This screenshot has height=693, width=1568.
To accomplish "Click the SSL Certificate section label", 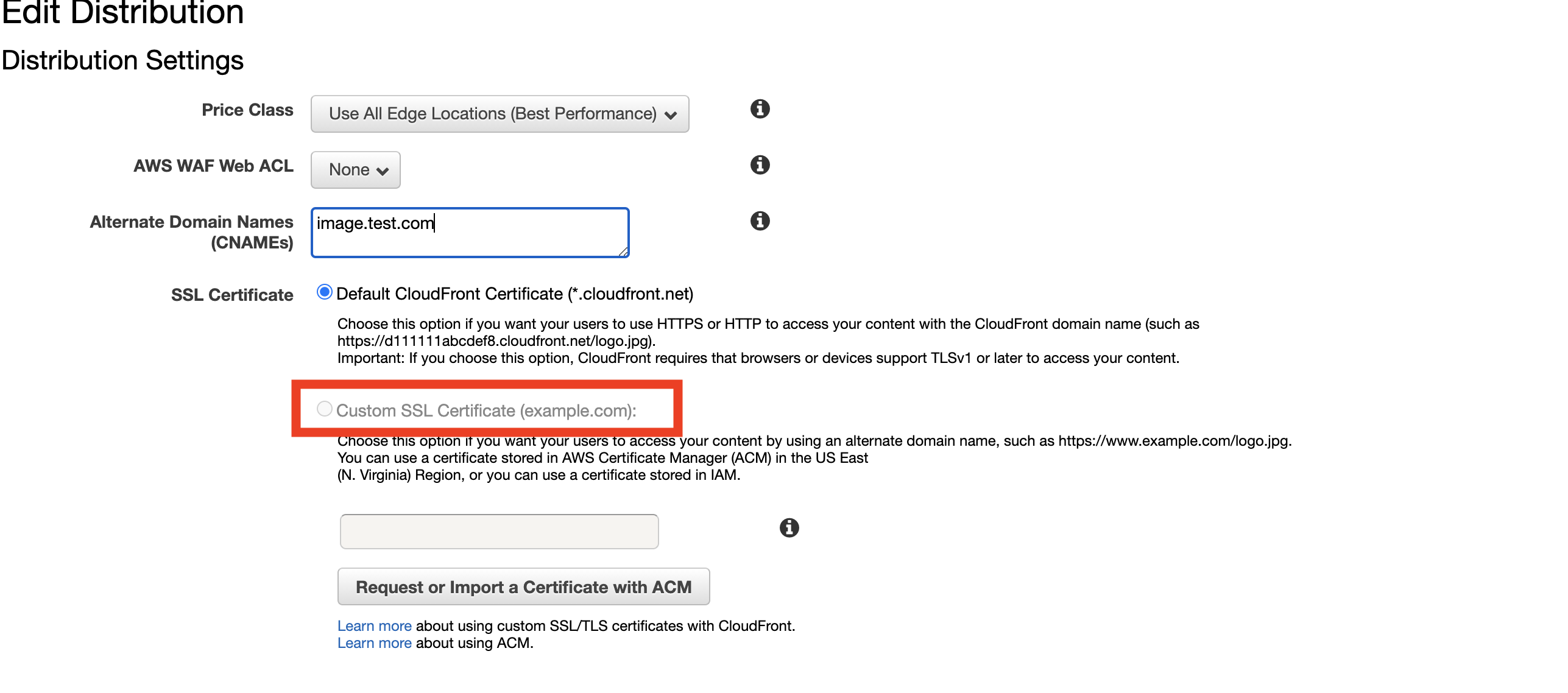I will pos(231,295).
